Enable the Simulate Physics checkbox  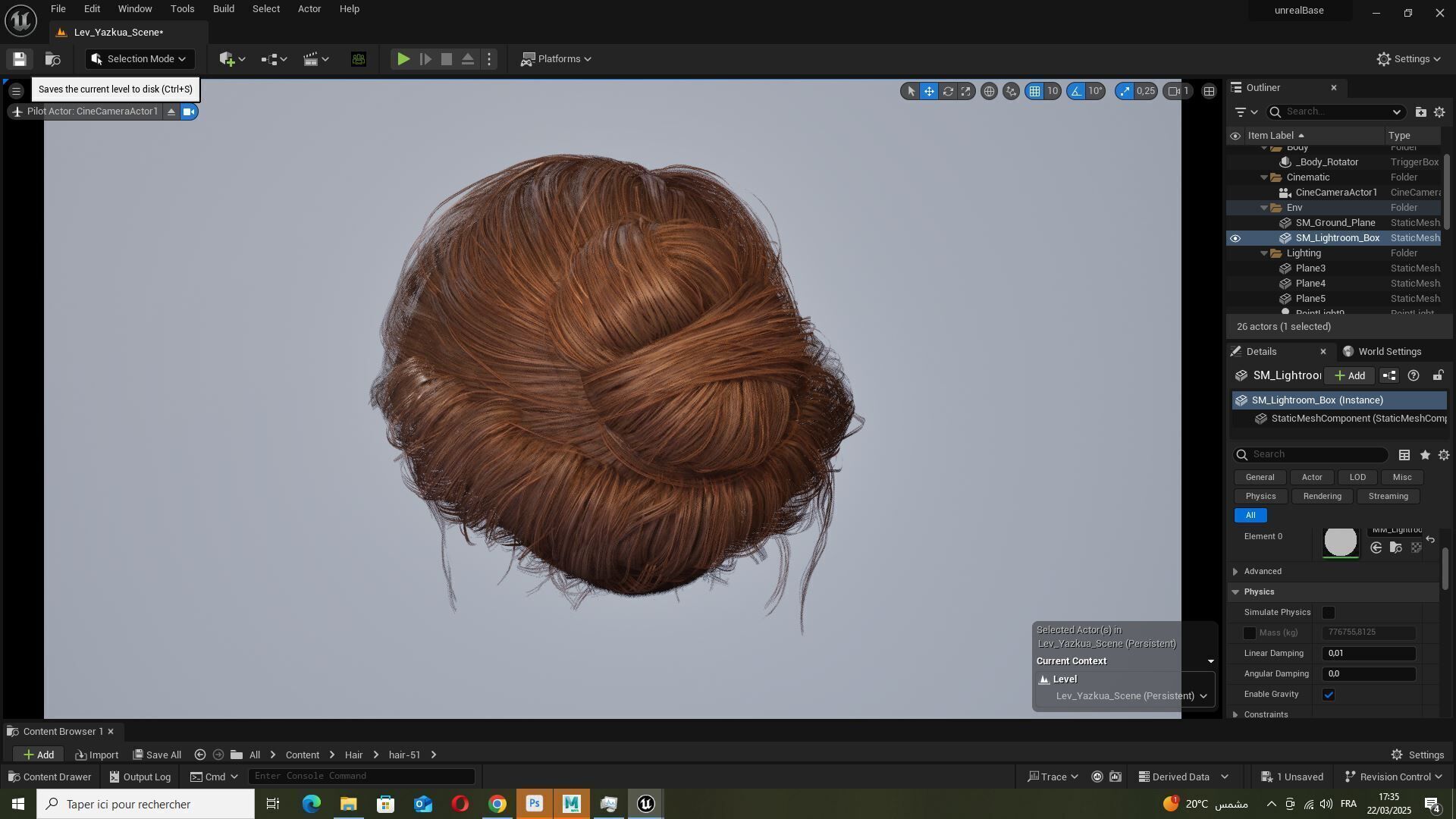1328,613
